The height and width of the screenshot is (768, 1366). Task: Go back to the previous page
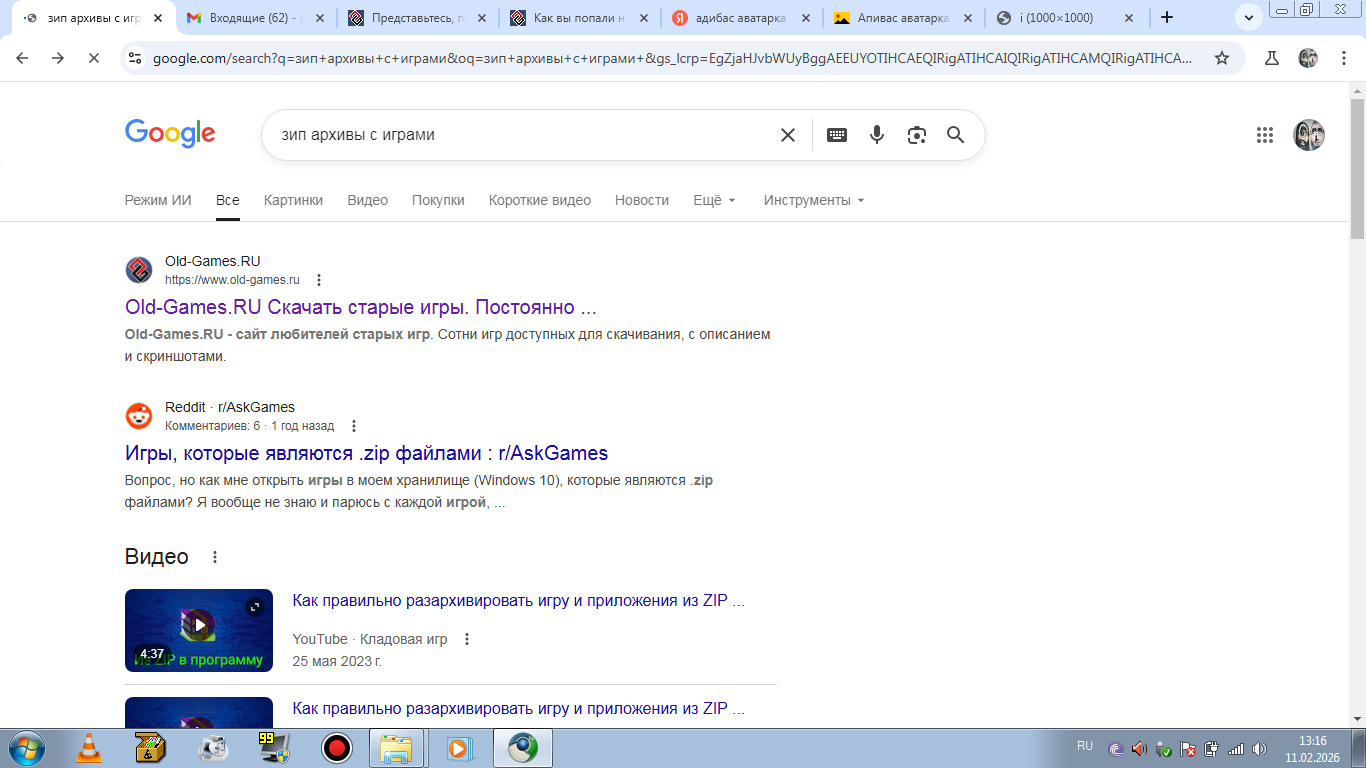23,58
